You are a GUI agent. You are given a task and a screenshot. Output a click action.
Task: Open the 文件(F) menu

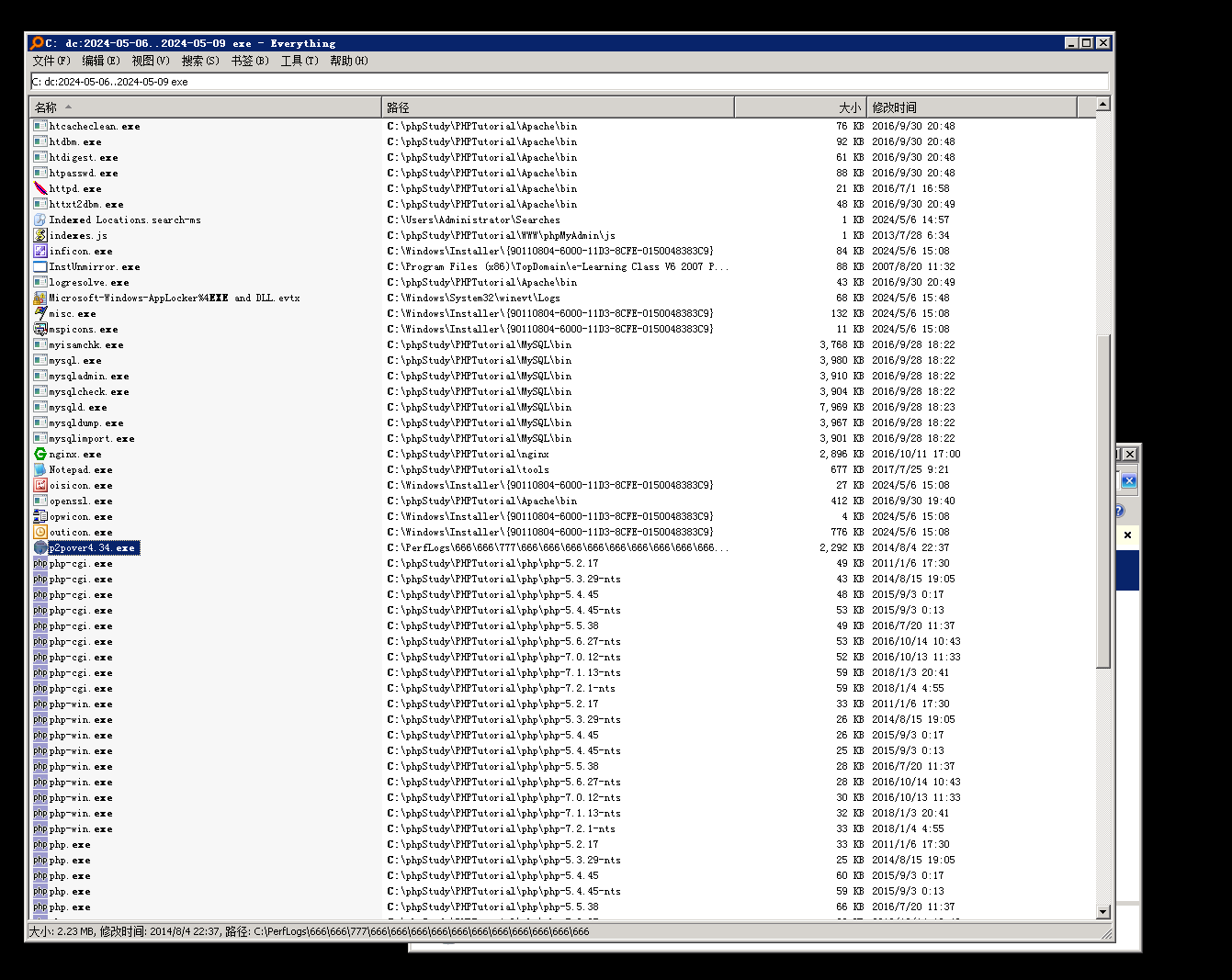click(51, 61)
